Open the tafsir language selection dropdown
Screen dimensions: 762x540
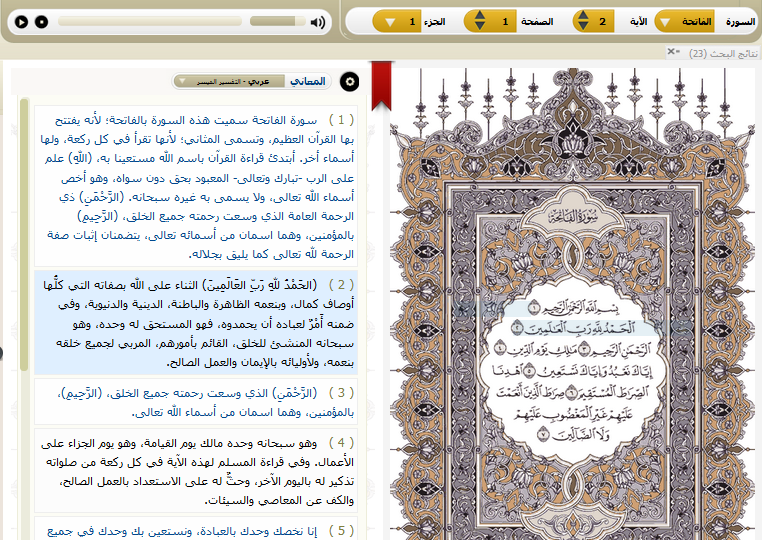[228, 81]
